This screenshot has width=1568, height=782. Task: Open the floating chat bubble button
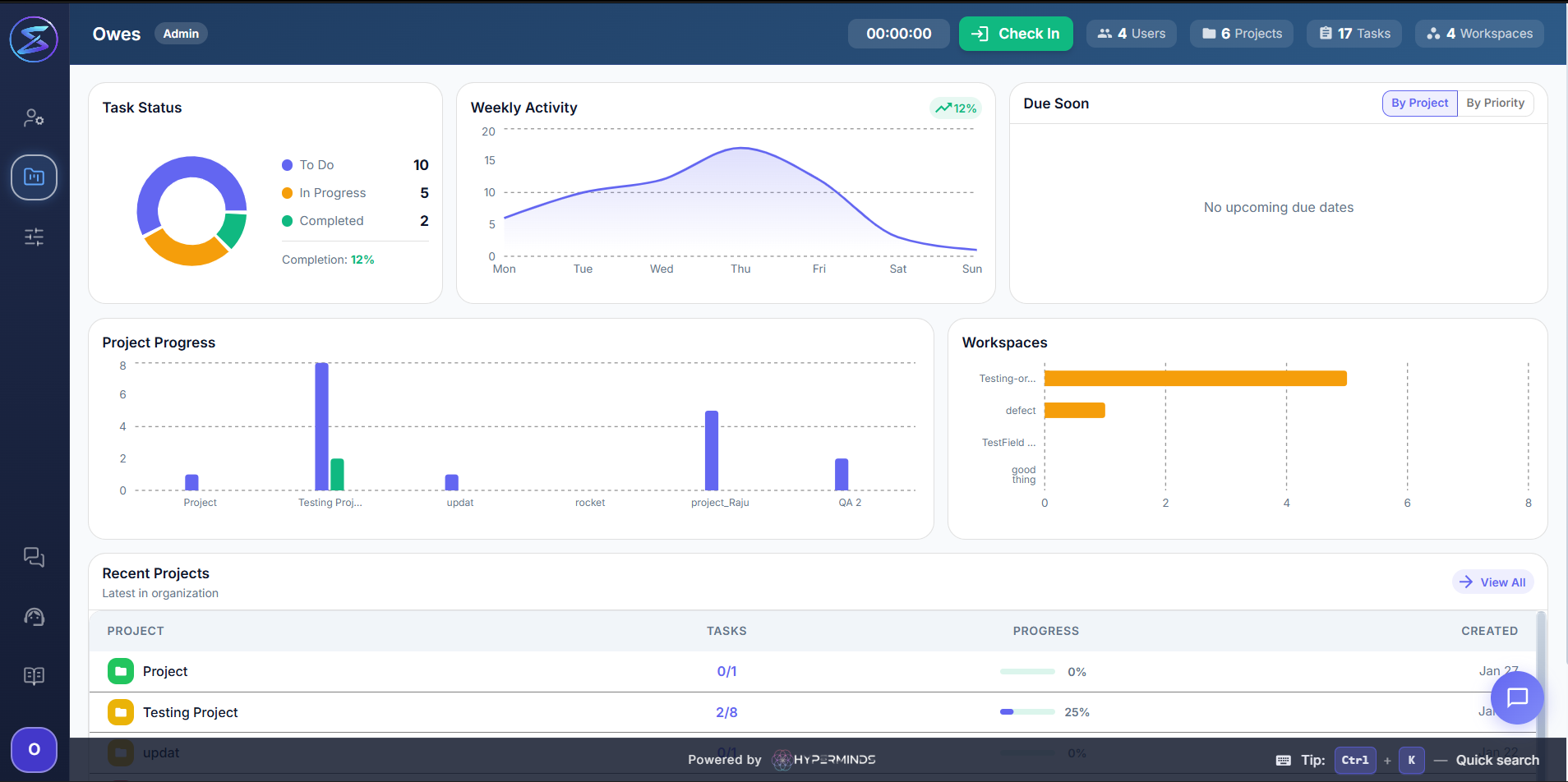coord(1517,697)
